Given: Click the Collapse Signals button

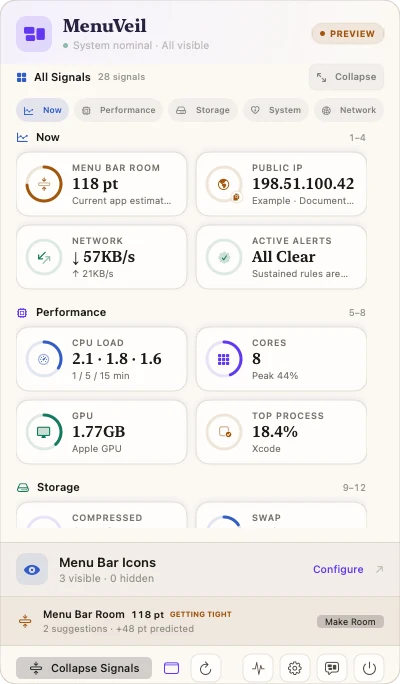Looking at the screenshot, I should point(84,668).
